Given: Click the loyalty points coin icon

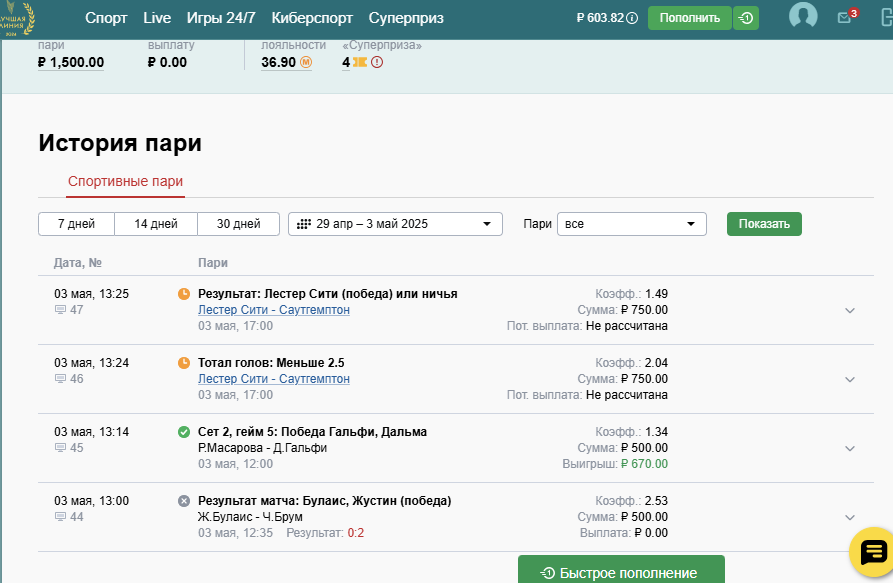Looking at the screenshot, I should pyautogui.click(x=306, y=62).
